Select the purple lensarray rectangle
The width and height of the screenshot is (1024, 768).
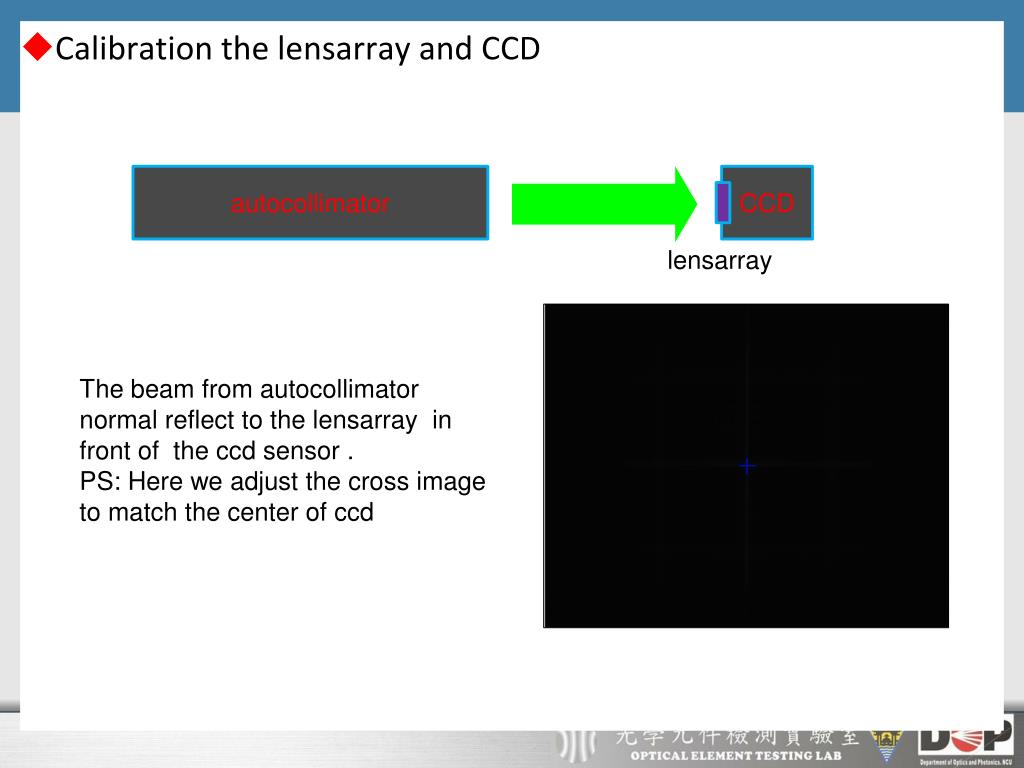pyautogui.click(x=723, y=203)
